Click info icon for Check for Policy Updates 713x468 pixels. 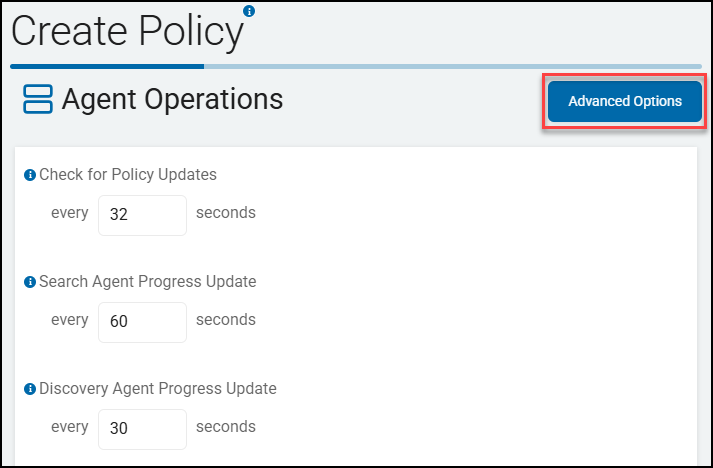pyautogui.click(x=30, y=175)
